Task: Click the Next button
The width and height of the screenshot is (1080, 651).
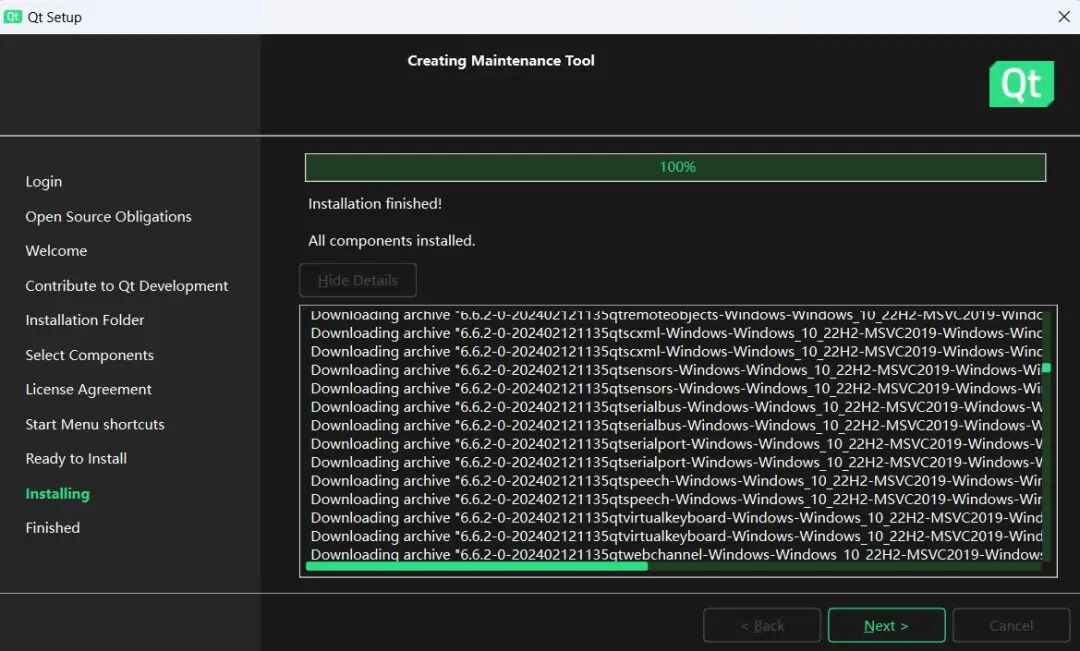Action: click(886, 626)
